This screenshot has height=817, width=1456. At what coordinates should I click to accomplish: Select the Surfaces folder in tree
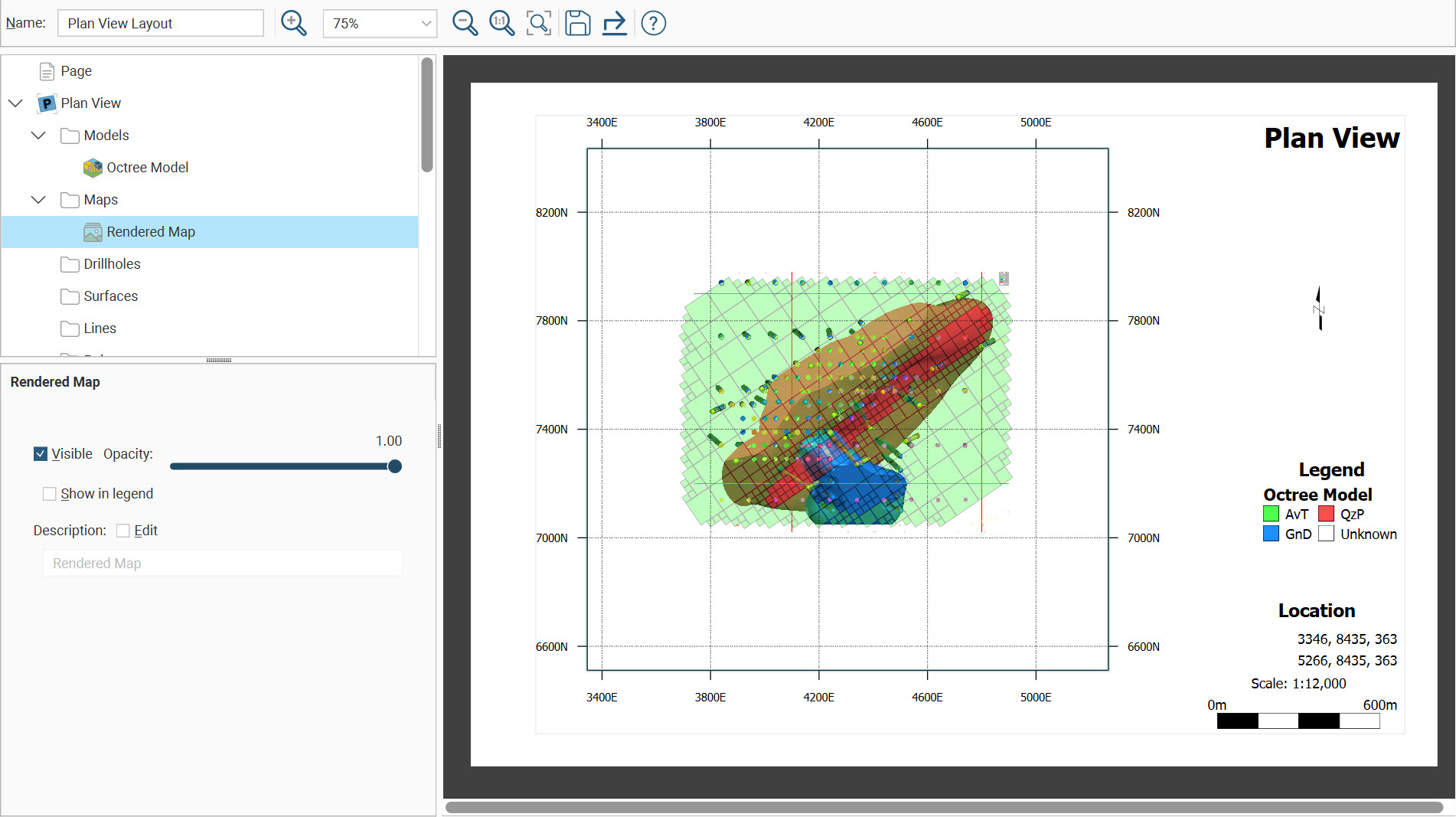pos(110,296)
